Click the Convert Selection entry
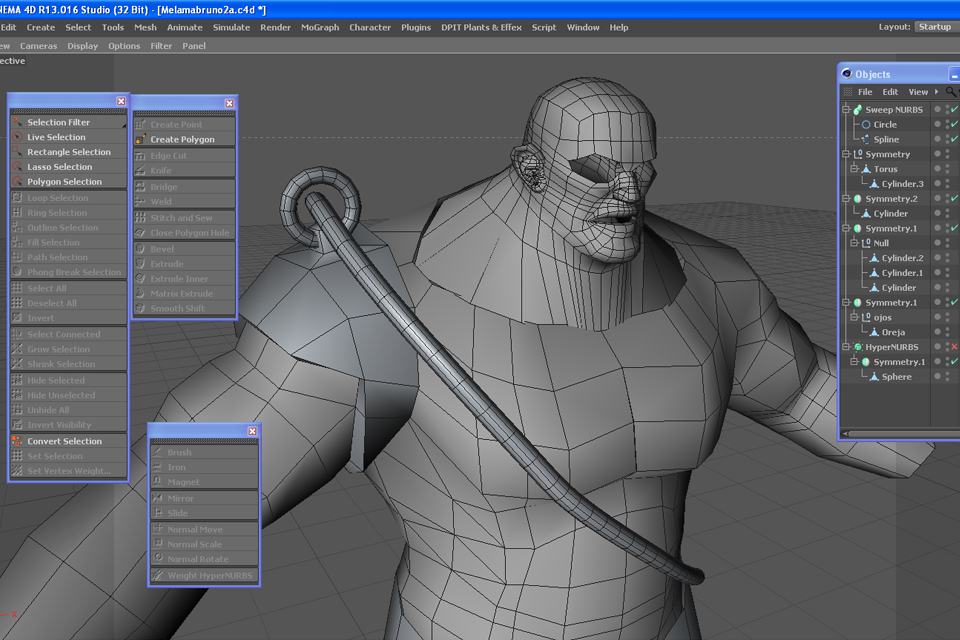Screen dimensions: 960x640 click(x=69, y=441)
